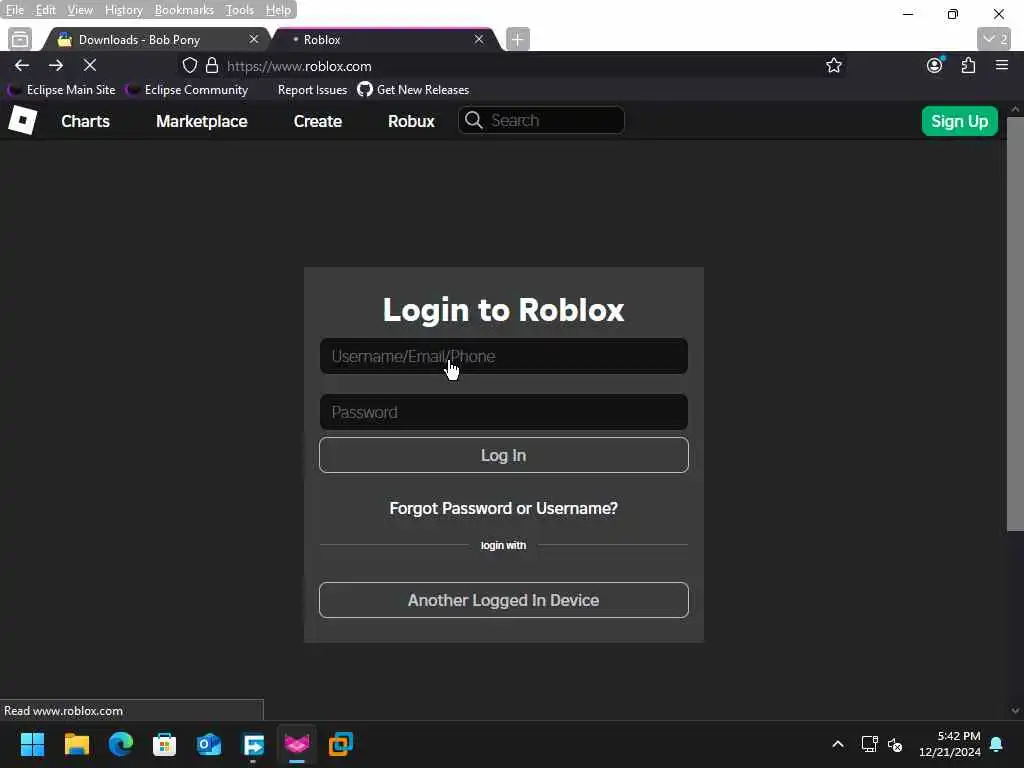Click the page vertical scrollbar thumb
Viewport: 1024px width, 768px height.
pos(1015,325)
